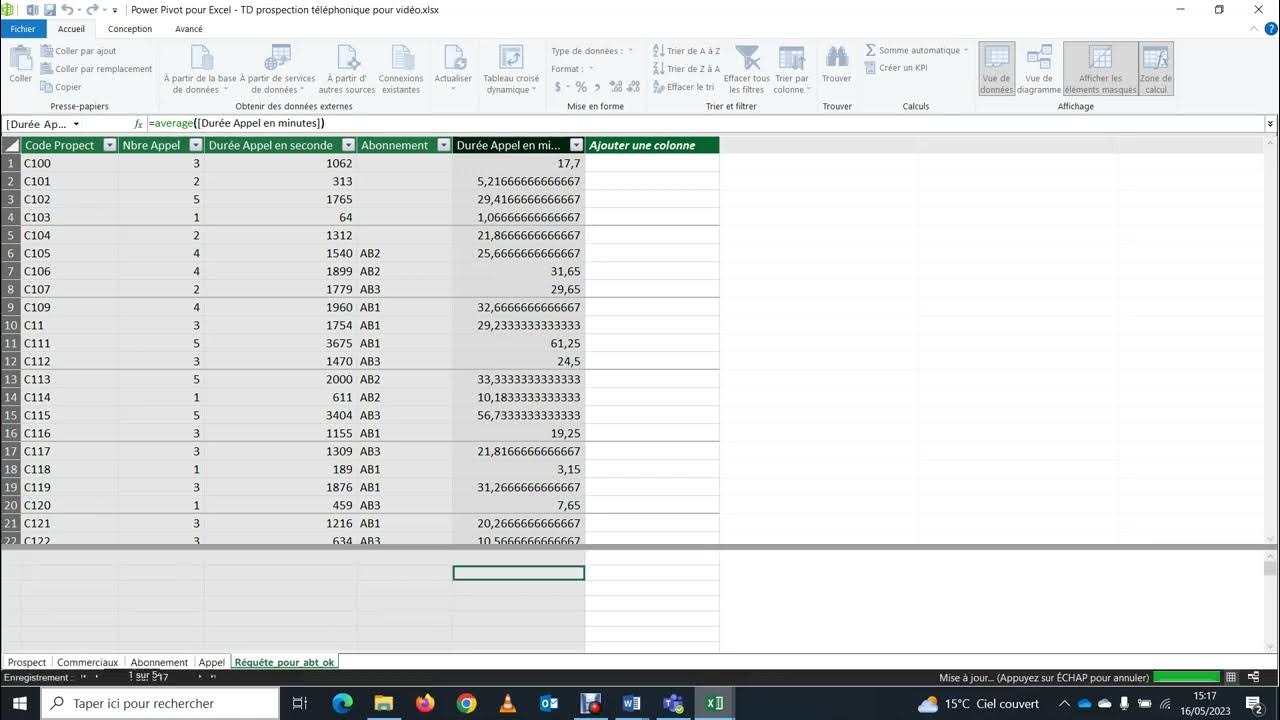Viewport: 1280px width, 720px height.
Task: Open the Commerciaux sheet tab
Action: 88,662
